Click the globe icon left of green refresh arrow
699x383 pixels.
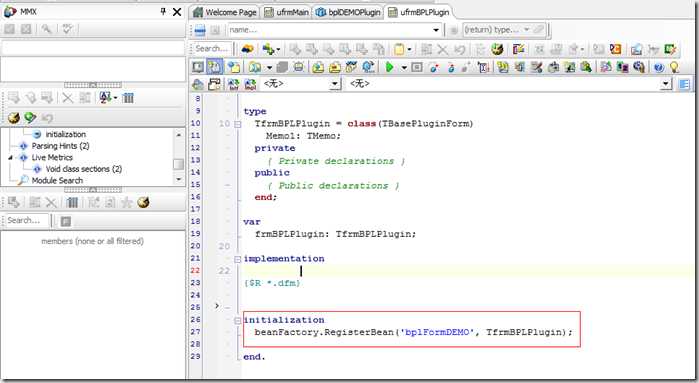click(14, 118)
